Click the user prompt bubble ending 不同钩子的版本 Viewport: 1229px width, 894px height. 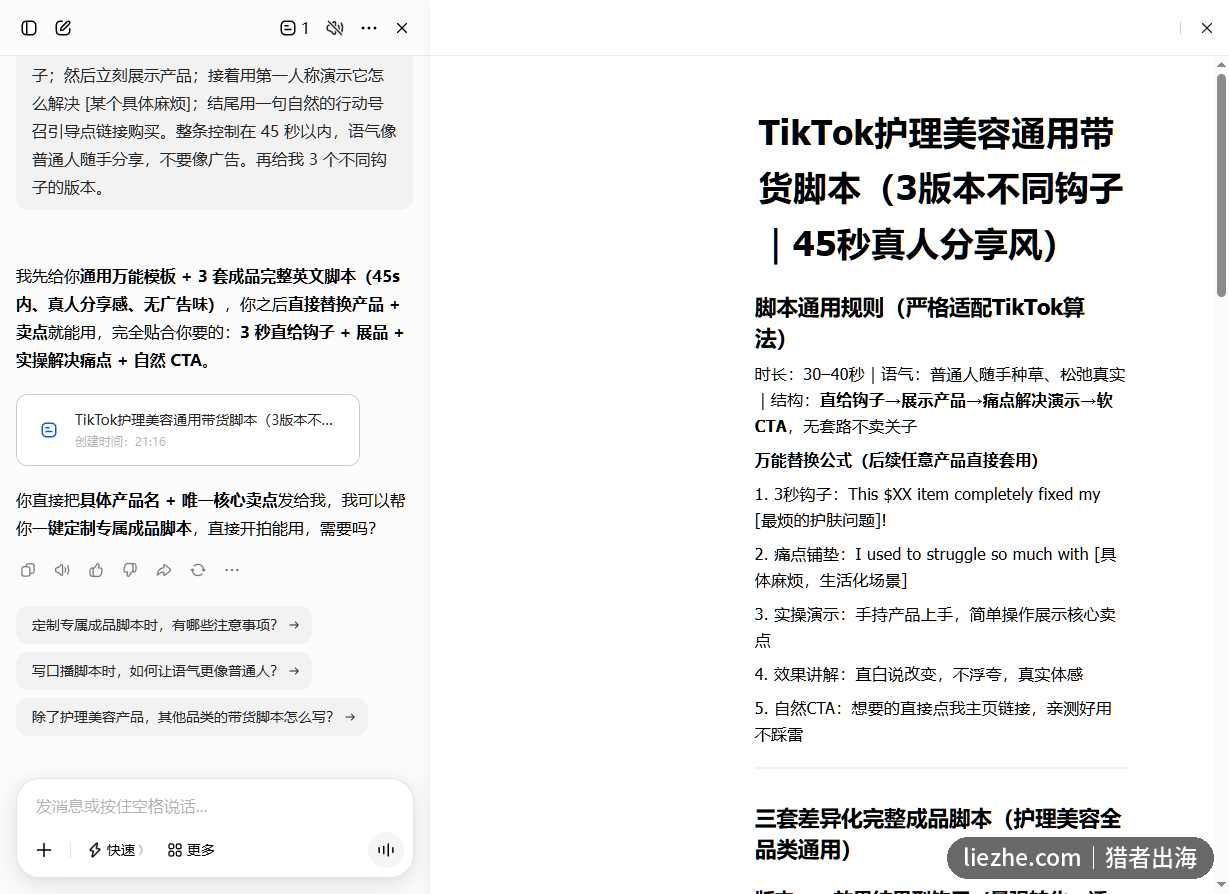[214, 130]
